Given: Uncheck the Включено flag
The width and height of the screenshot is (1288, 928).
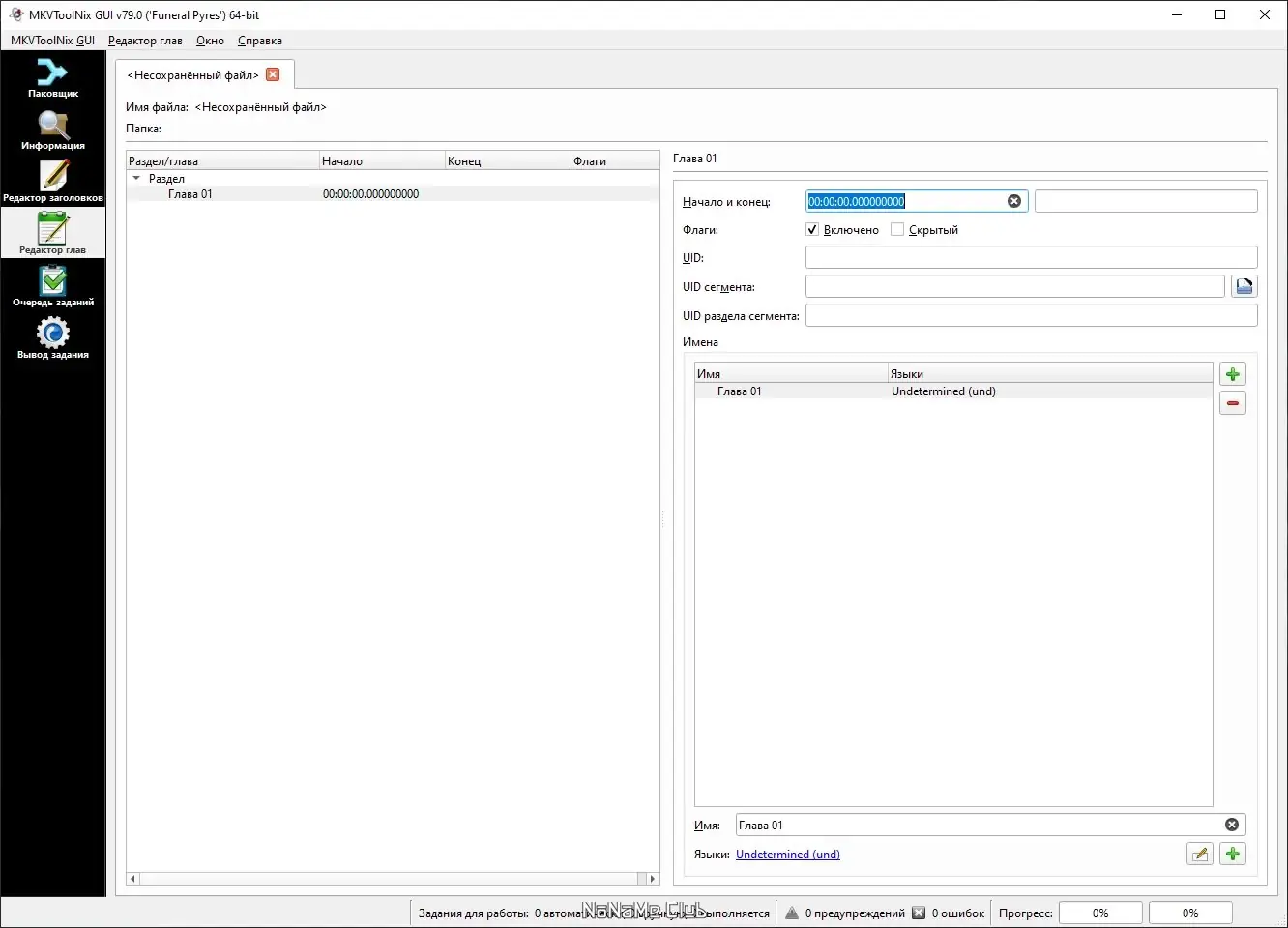Looking at the screenshot, I should coord(812,229).
